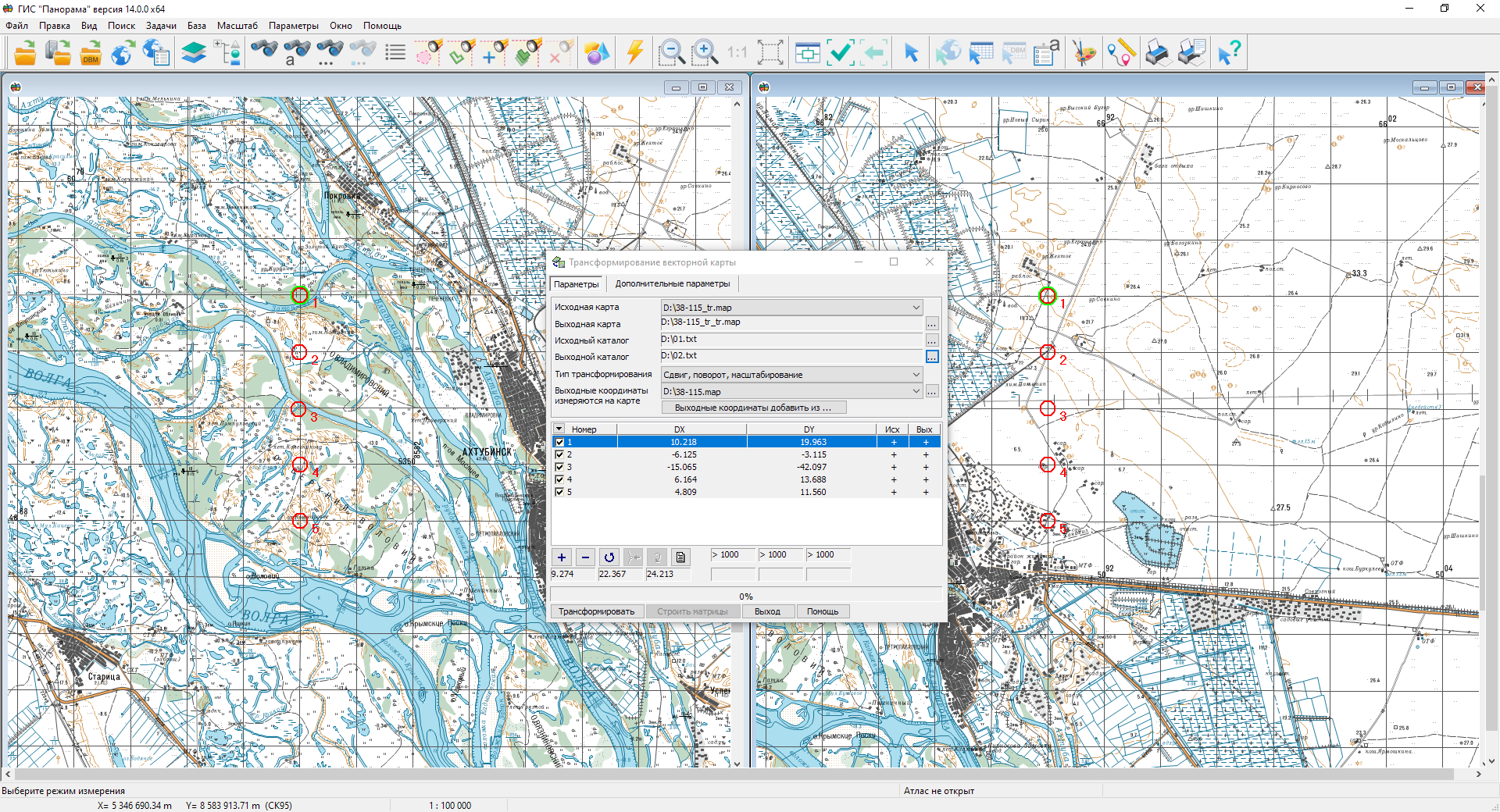Open the Задачи menu
1500x812 pixels.
tap(161, 26)
